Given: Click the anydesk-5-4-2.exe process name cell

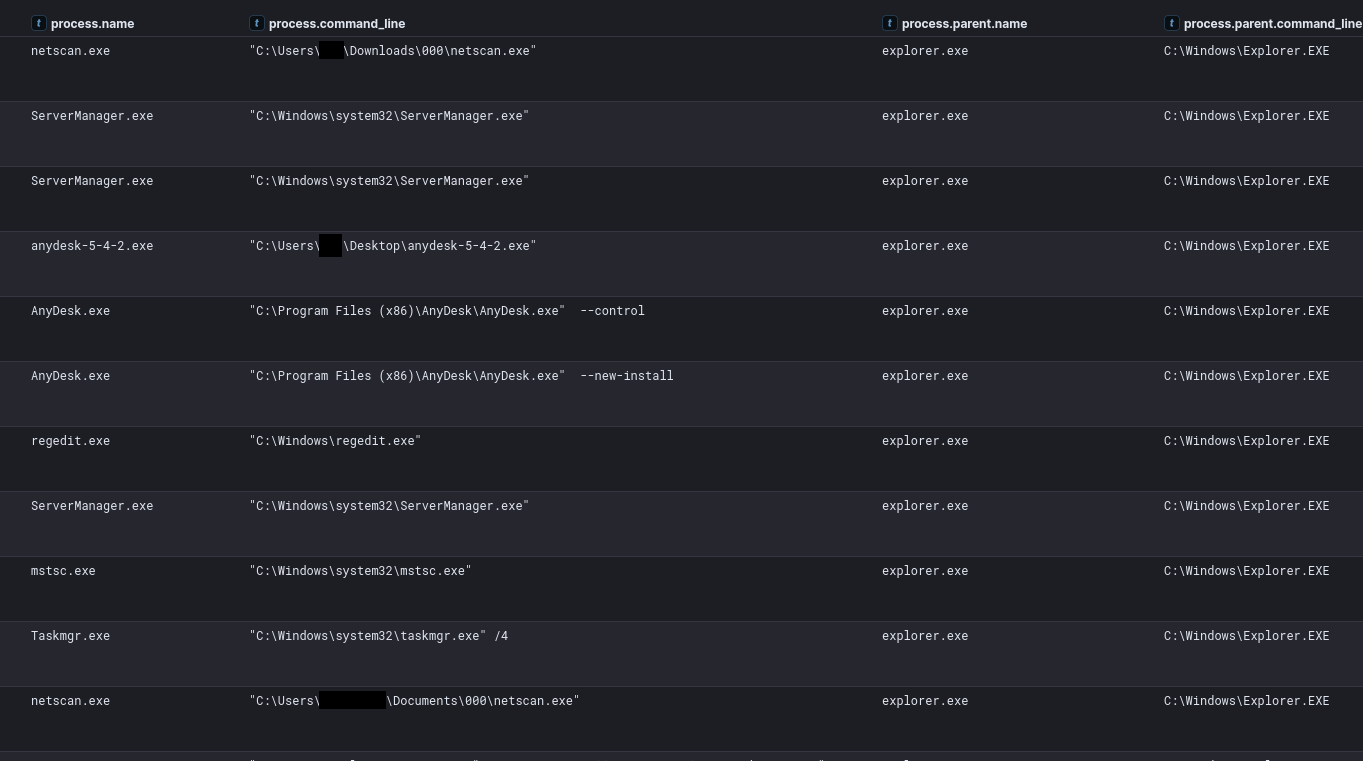Looking at the screenshot, I should click(92, 246).
